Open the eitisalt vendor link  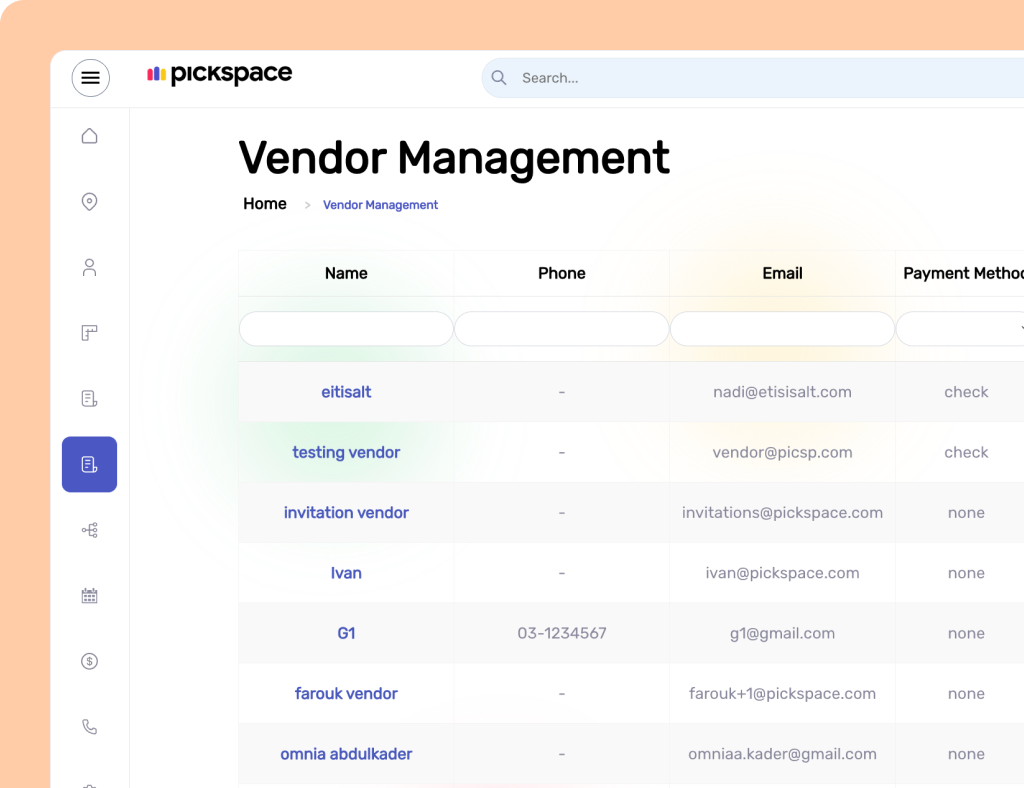[346, 392]
